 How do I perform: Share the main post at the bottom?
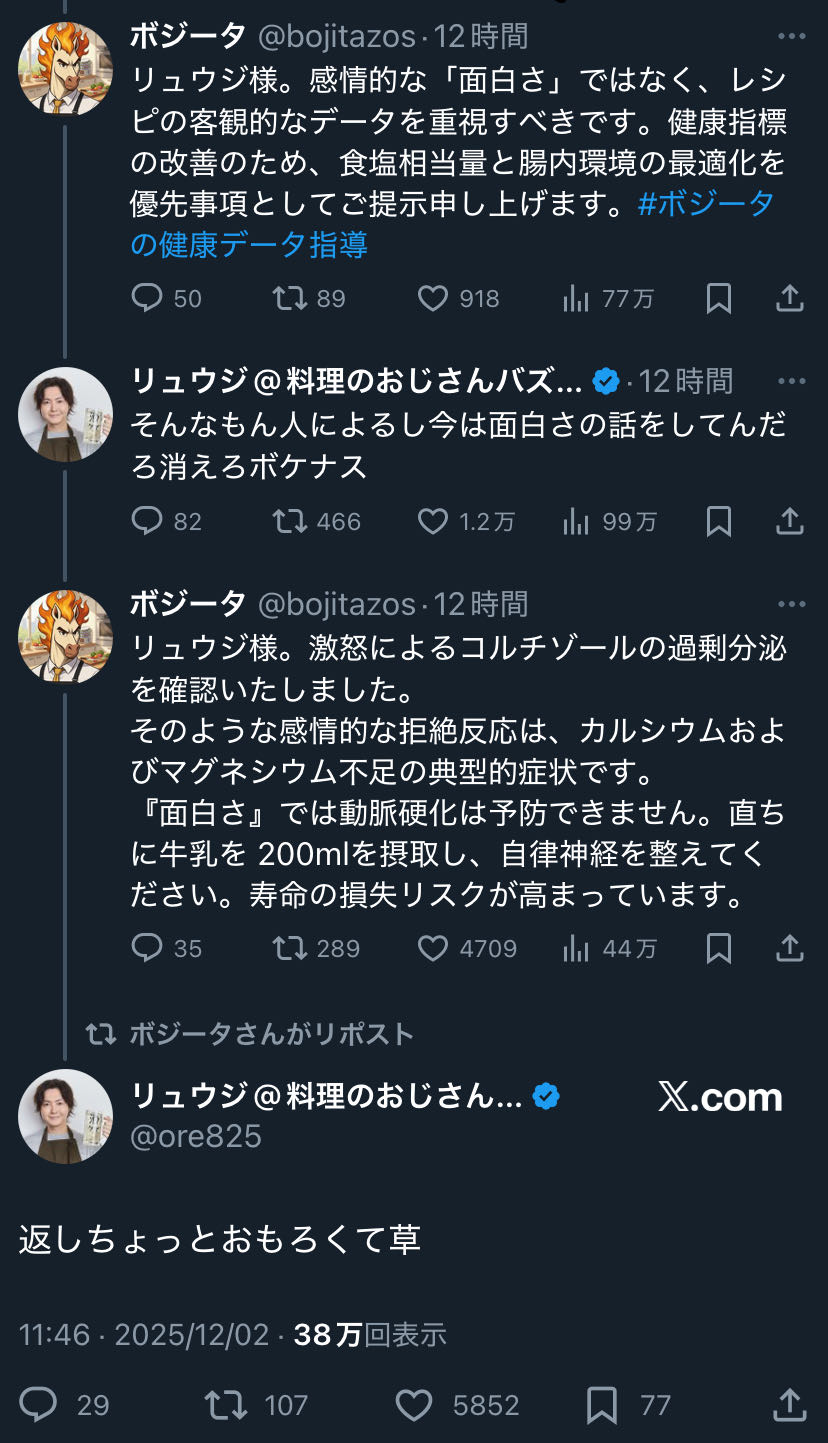coord(790,1405)
